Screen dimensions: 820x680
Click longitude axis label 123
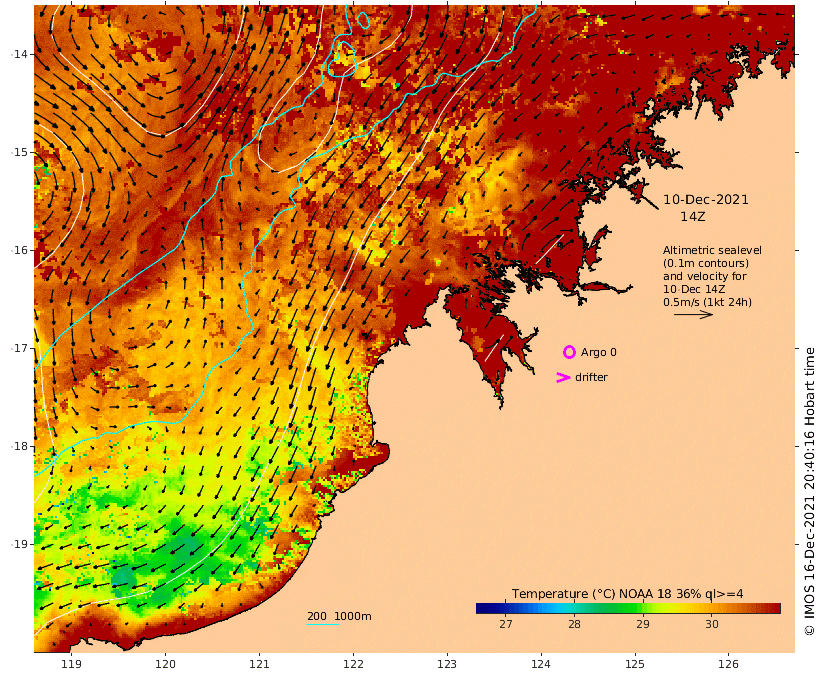pyautogui.click(x=447, y=664)
